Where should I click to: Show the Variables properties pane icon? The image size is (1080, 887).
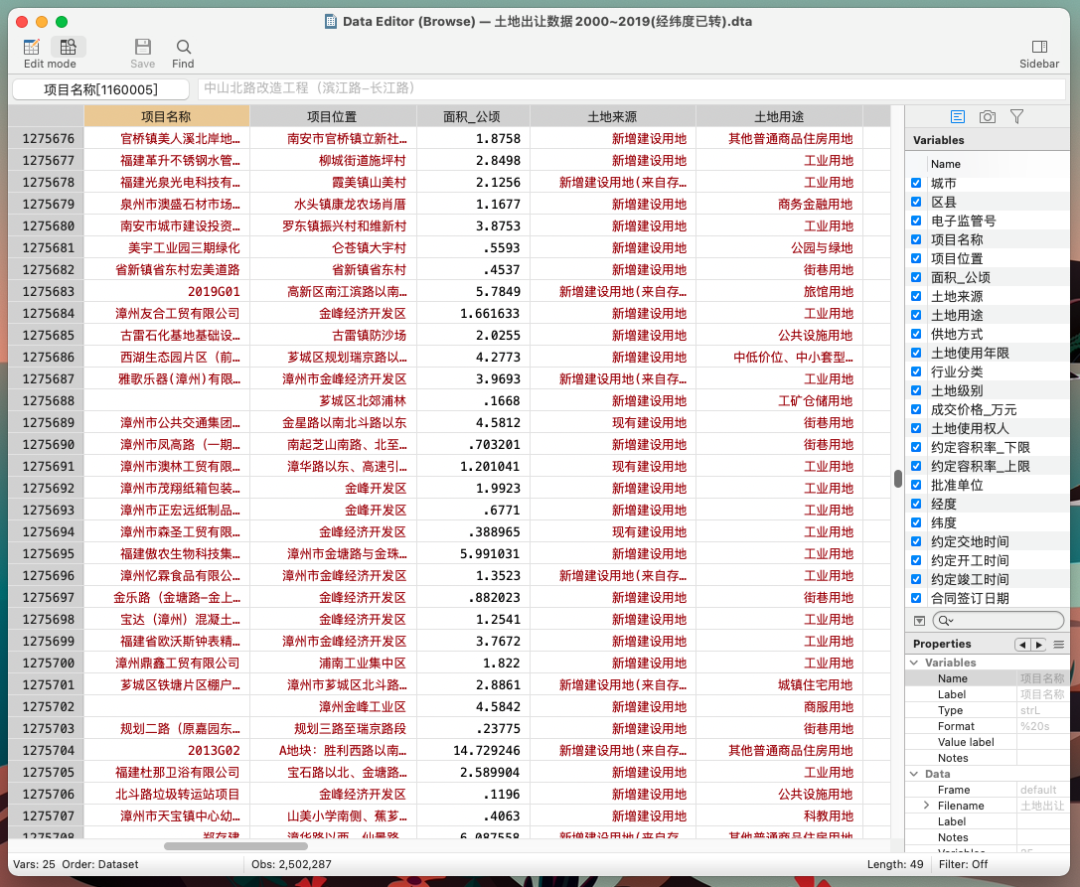(957, 117)
